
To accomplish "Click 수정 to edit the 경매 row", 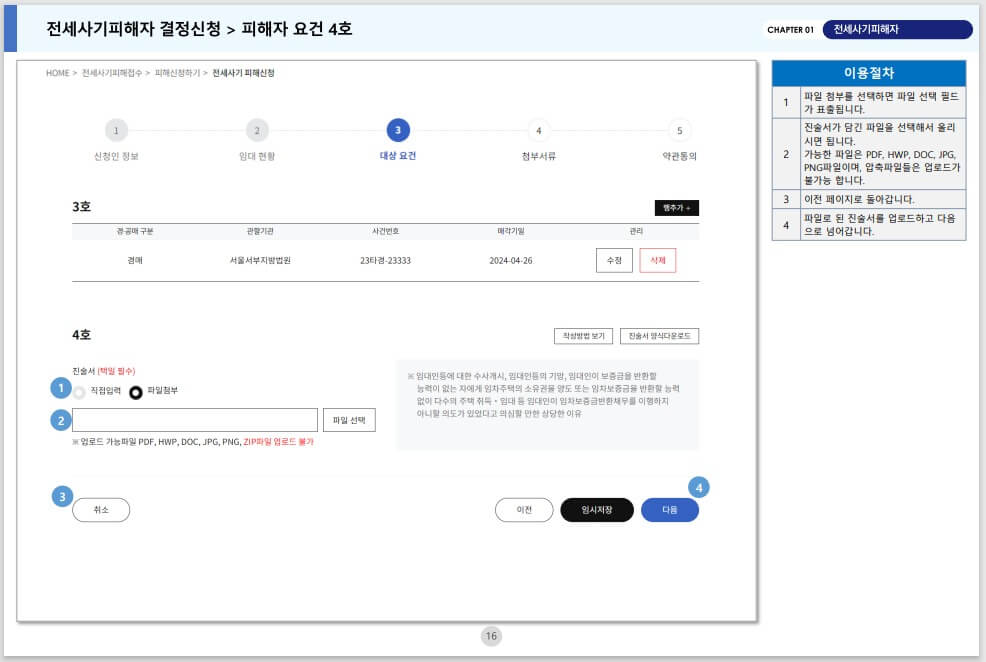I will tap(614, 260).
